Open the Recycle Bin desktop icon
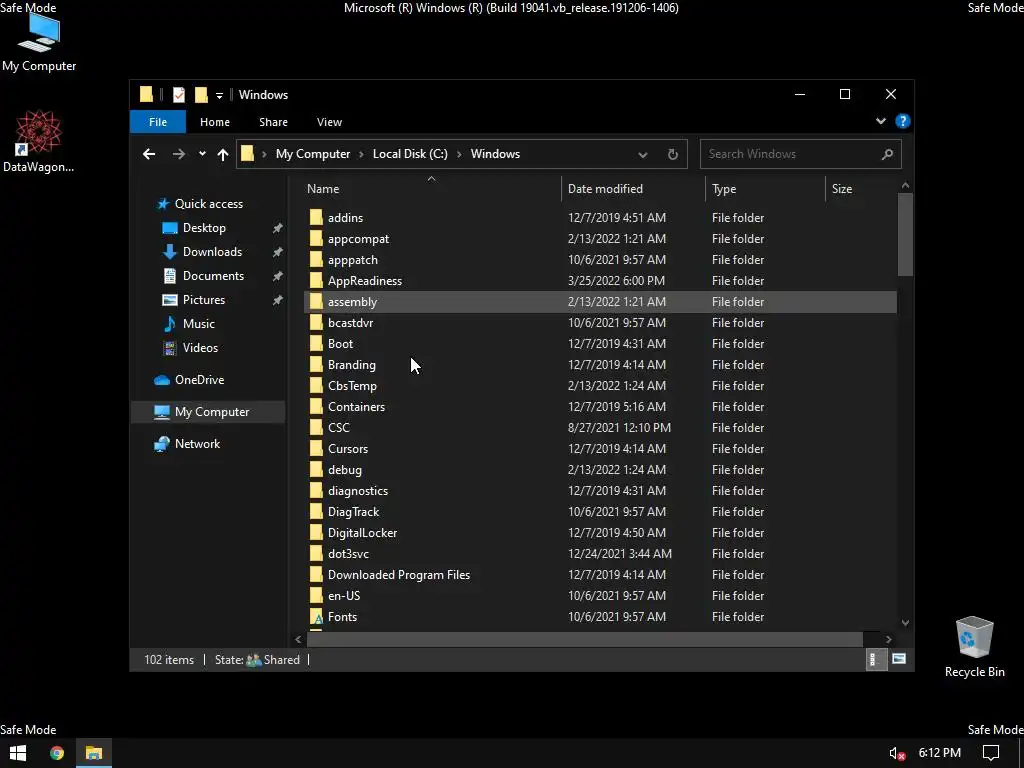The image size is (1024, 768). tap(974, 647)
